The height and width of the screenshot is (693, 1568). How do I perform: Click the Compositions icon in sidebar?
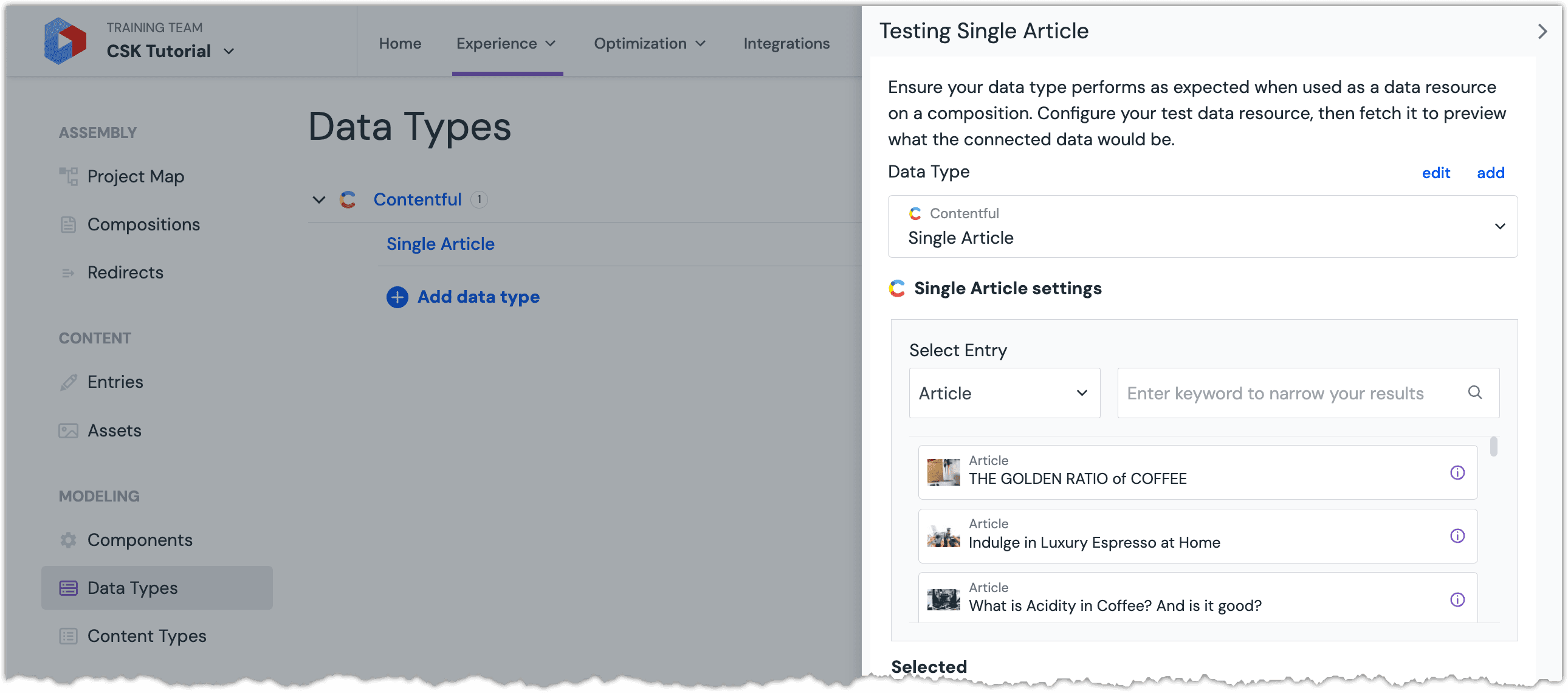pyautogui.click(x=67, y=224)
